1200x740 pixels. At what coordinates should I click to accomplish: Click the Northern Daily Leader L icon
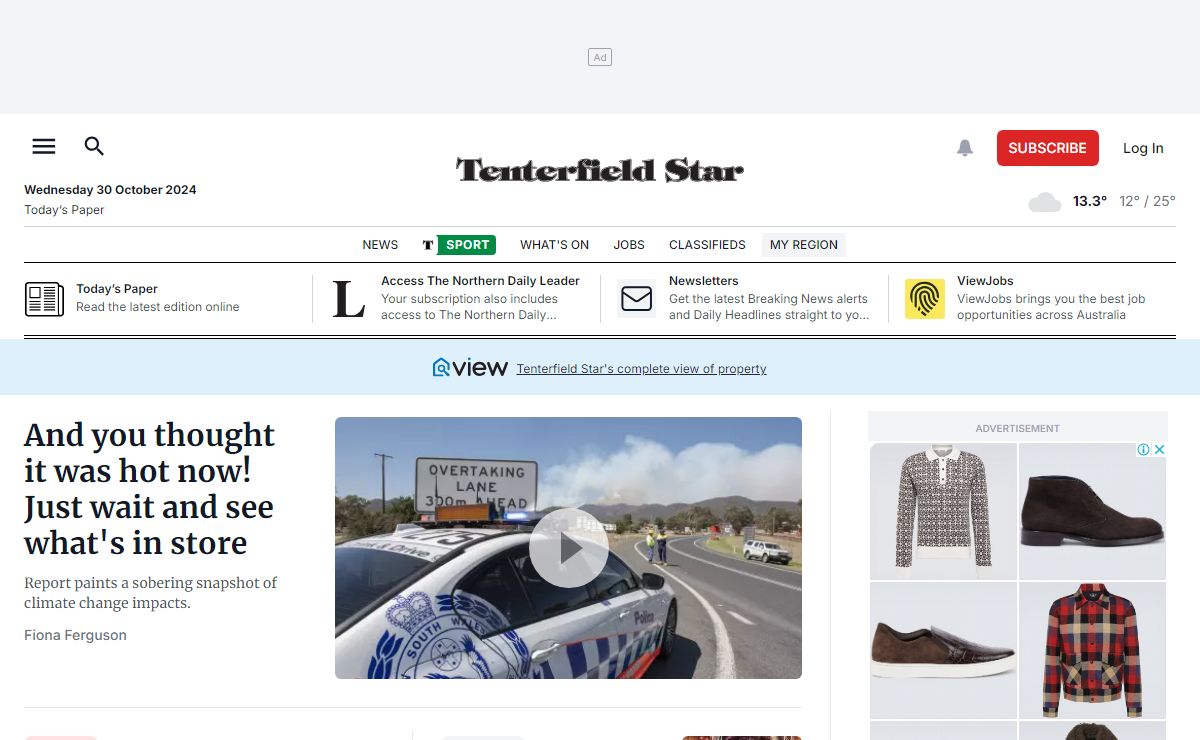click(x=349, y=299)
